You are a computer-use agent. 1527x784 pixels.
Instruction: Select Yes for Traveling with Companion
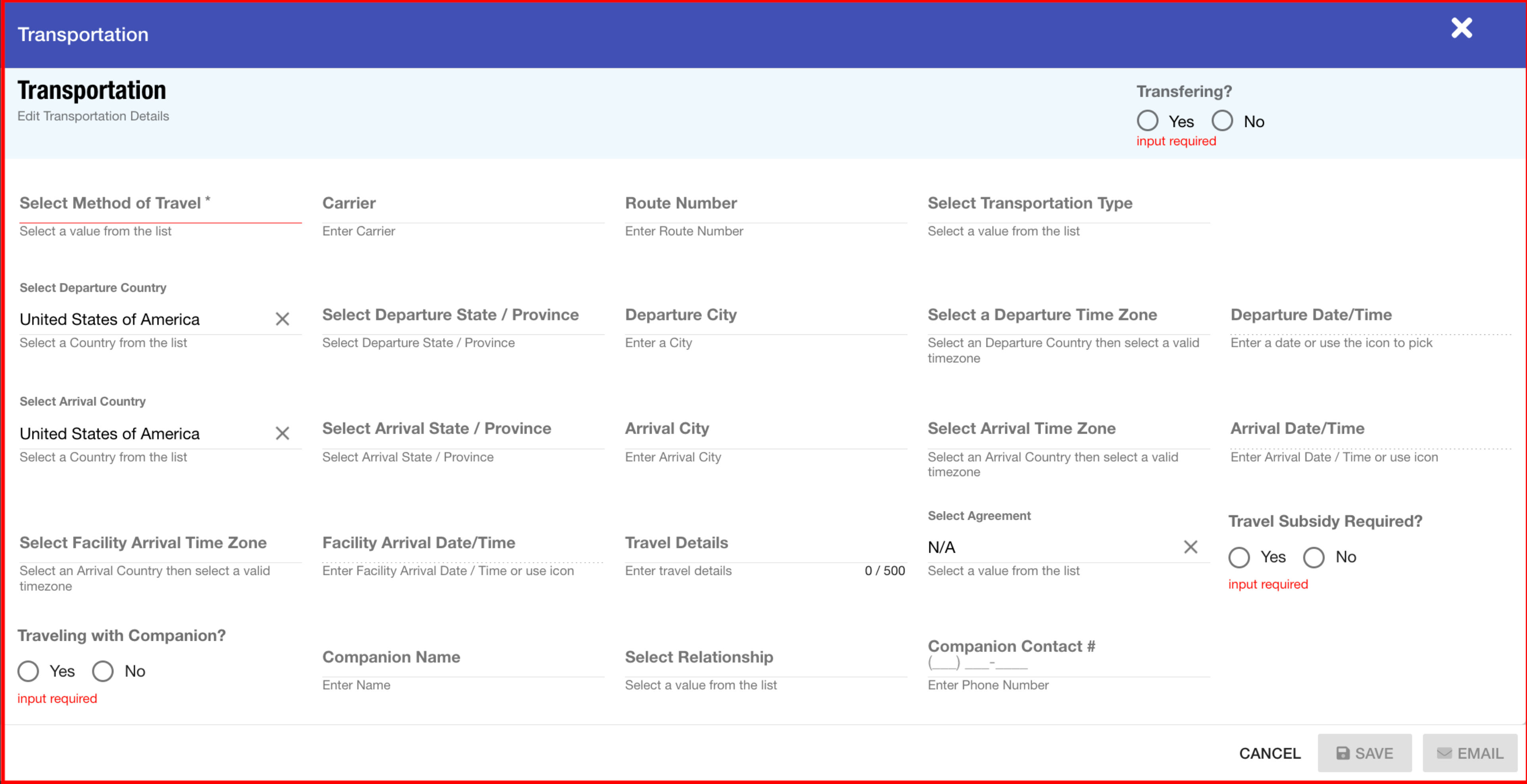[x=28, y=671]
